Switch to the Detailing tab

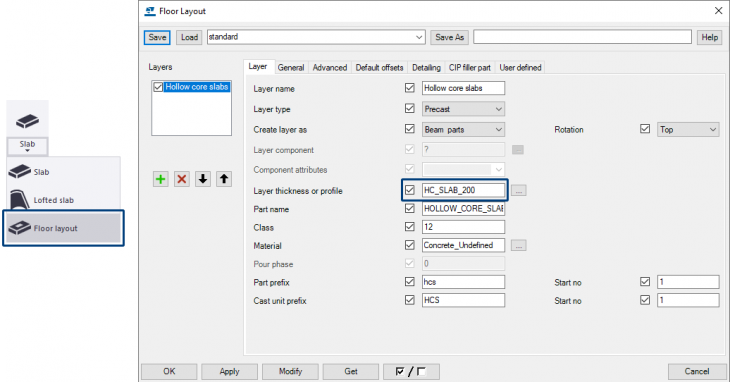(426, 67)
